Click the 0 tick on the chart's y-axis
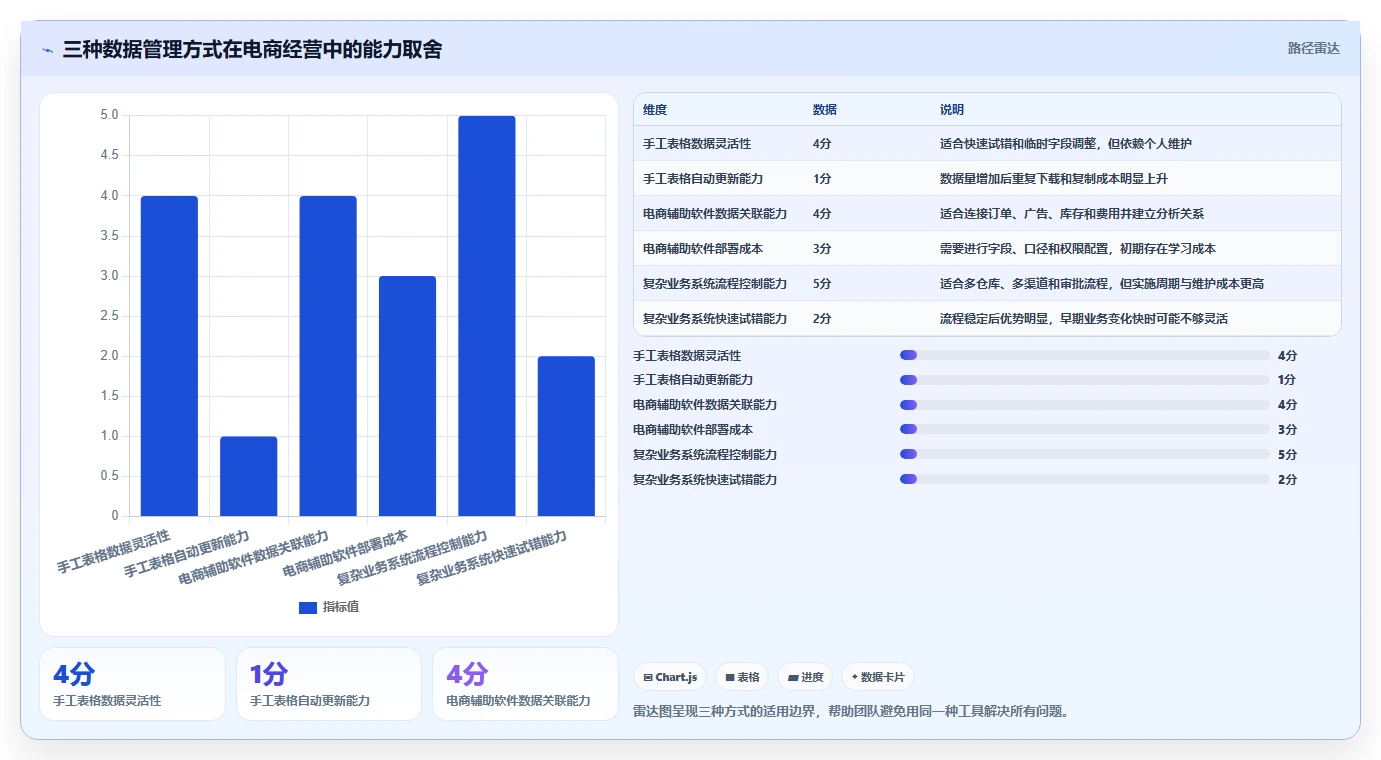Image resolution: width=1381 pixels, height=760 pixels. [115, 516]
